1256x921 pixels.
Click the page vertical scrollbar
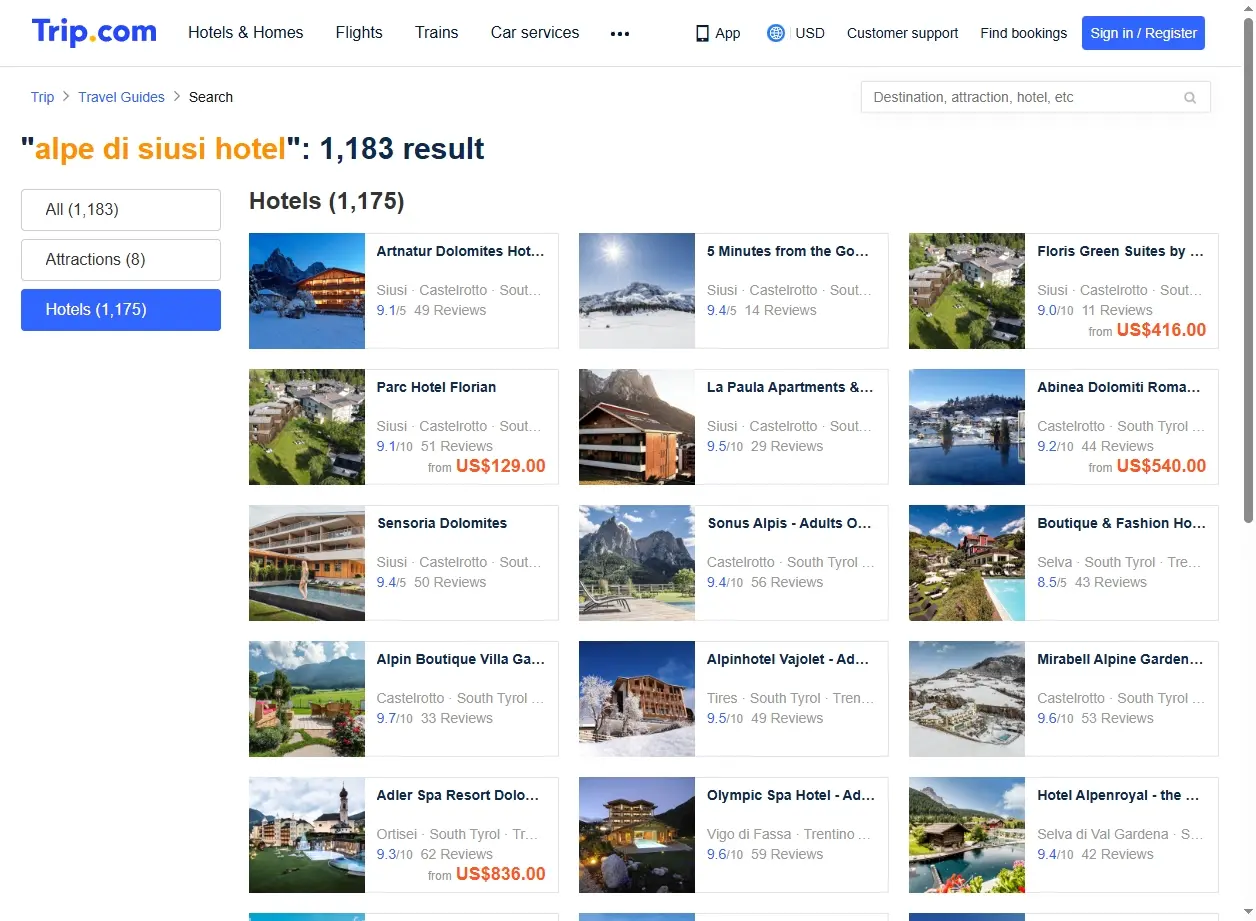click(1248, 270)
